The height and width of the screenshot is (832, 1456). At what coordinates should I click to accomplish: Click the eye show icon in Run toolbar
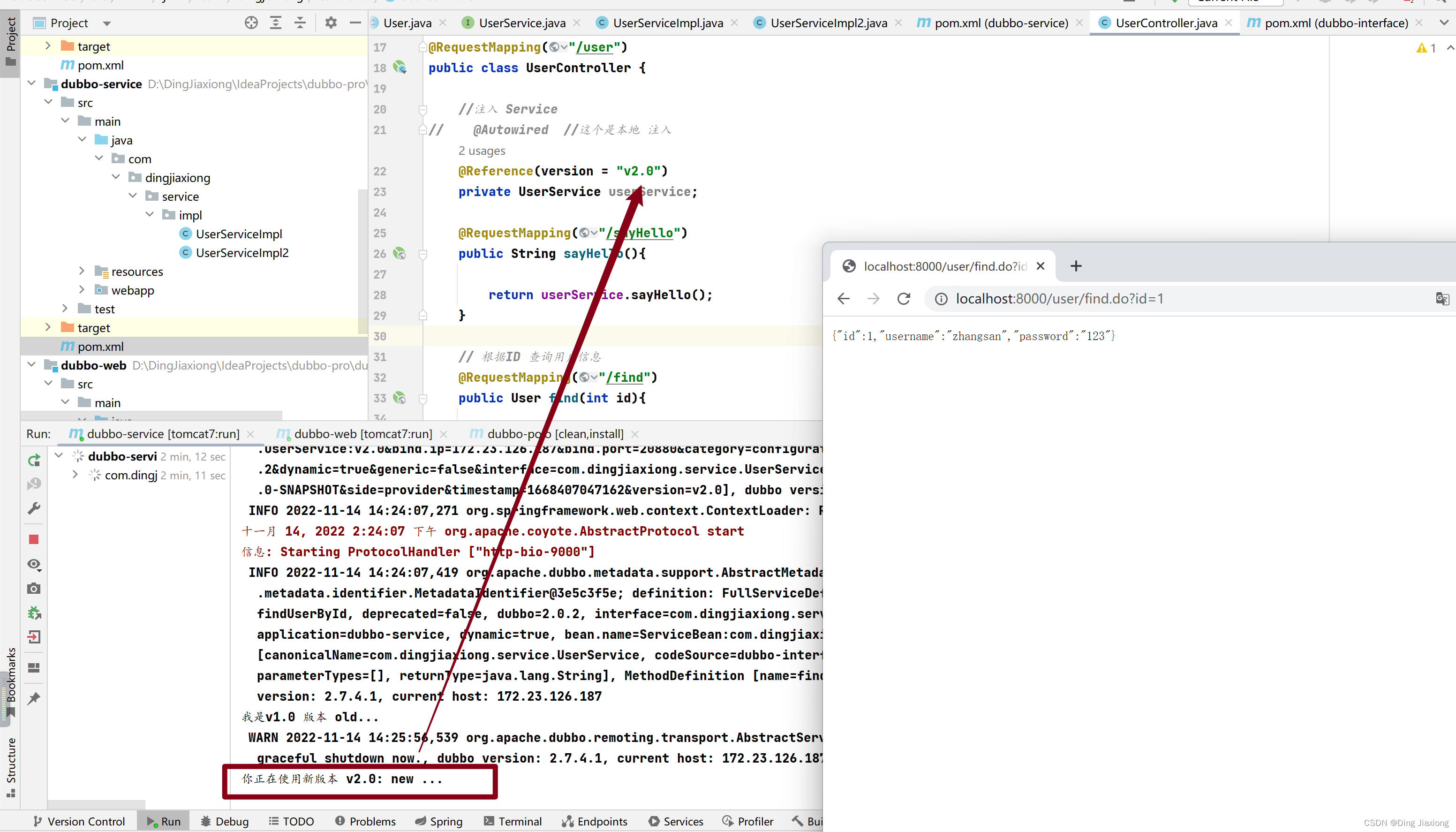pos(34,565)
